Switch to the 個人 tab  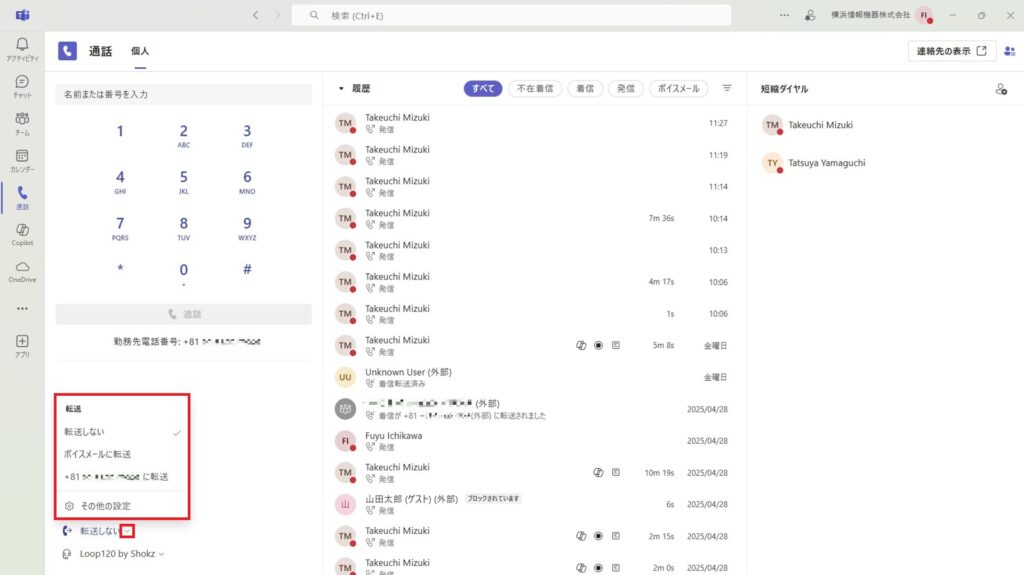tap(140, 51)
